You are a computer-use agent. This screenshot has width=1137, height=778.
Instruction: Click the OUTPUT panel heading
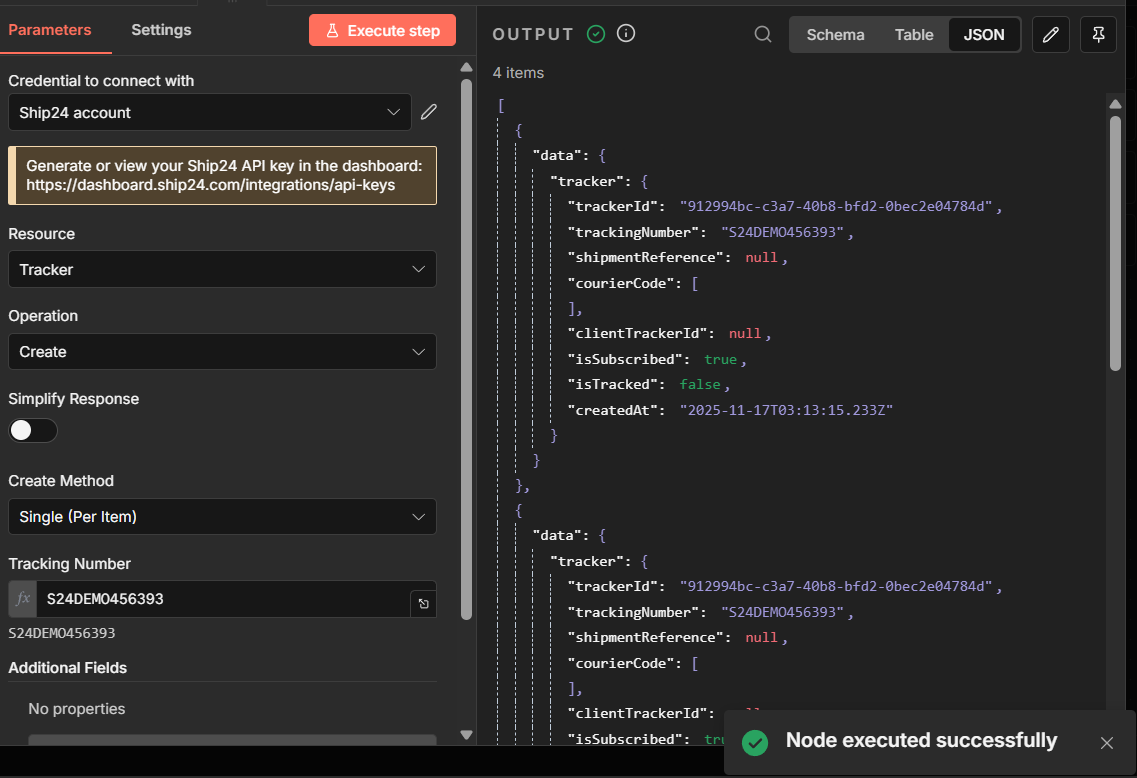click(533, 34)
